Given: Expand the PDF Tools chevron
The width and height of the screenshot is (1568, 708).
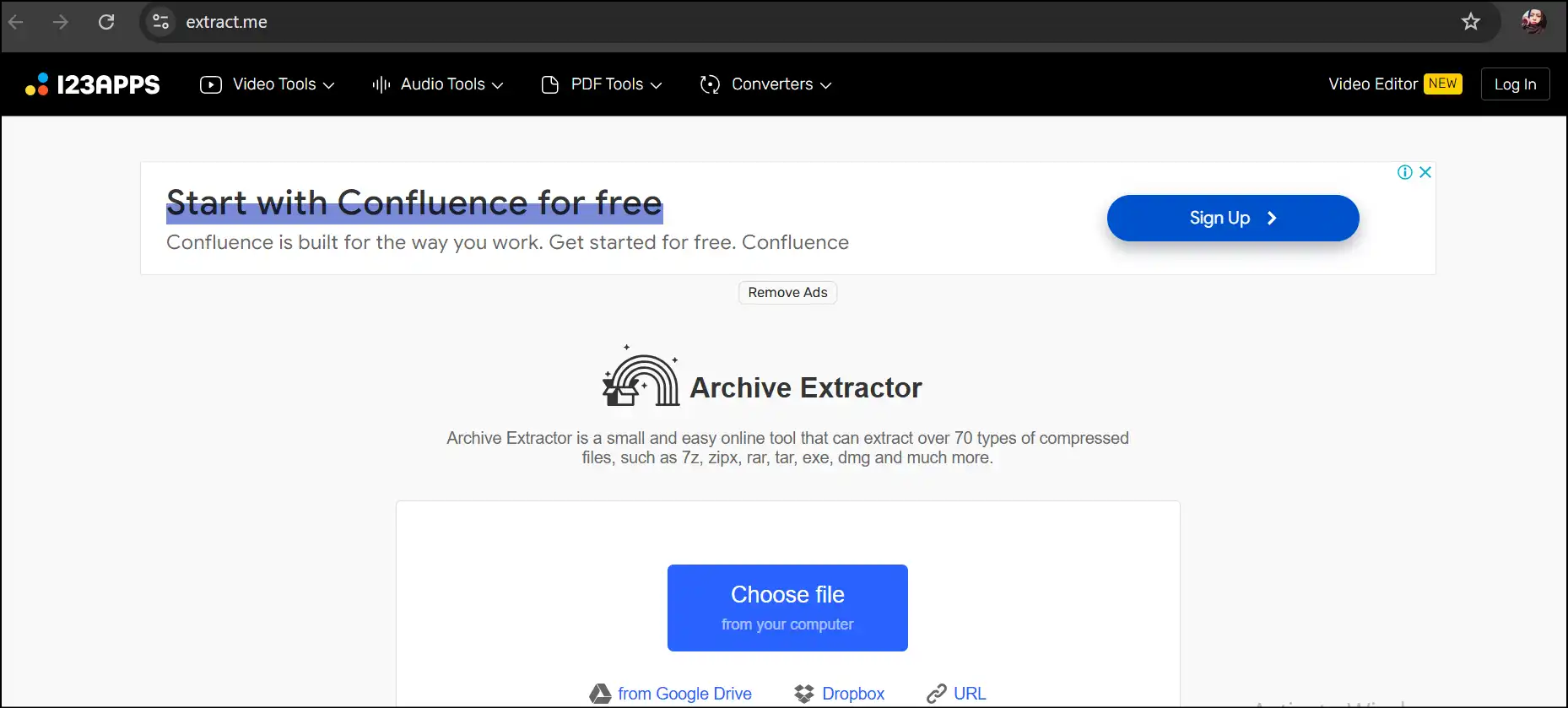Looking at the screenshot, I should pos(656,85).
